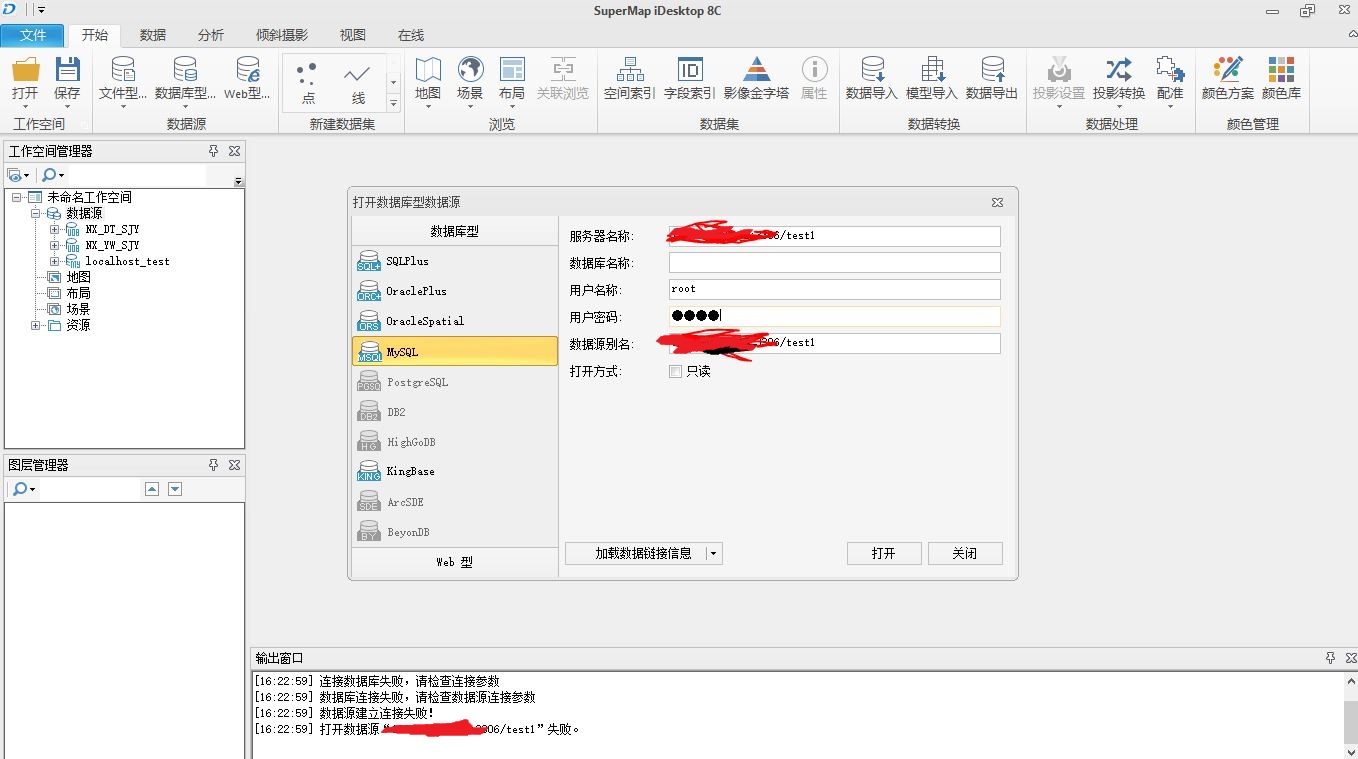Open a workspace with the 打开 icon

pos(25,70)
